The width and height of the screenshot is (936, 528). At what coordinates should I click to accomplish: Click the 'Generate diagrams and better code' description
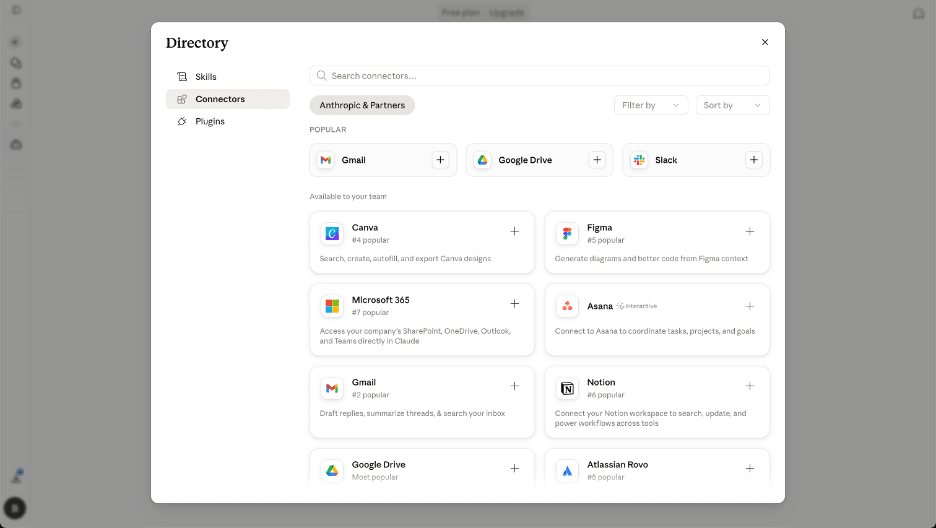(651, 258)
